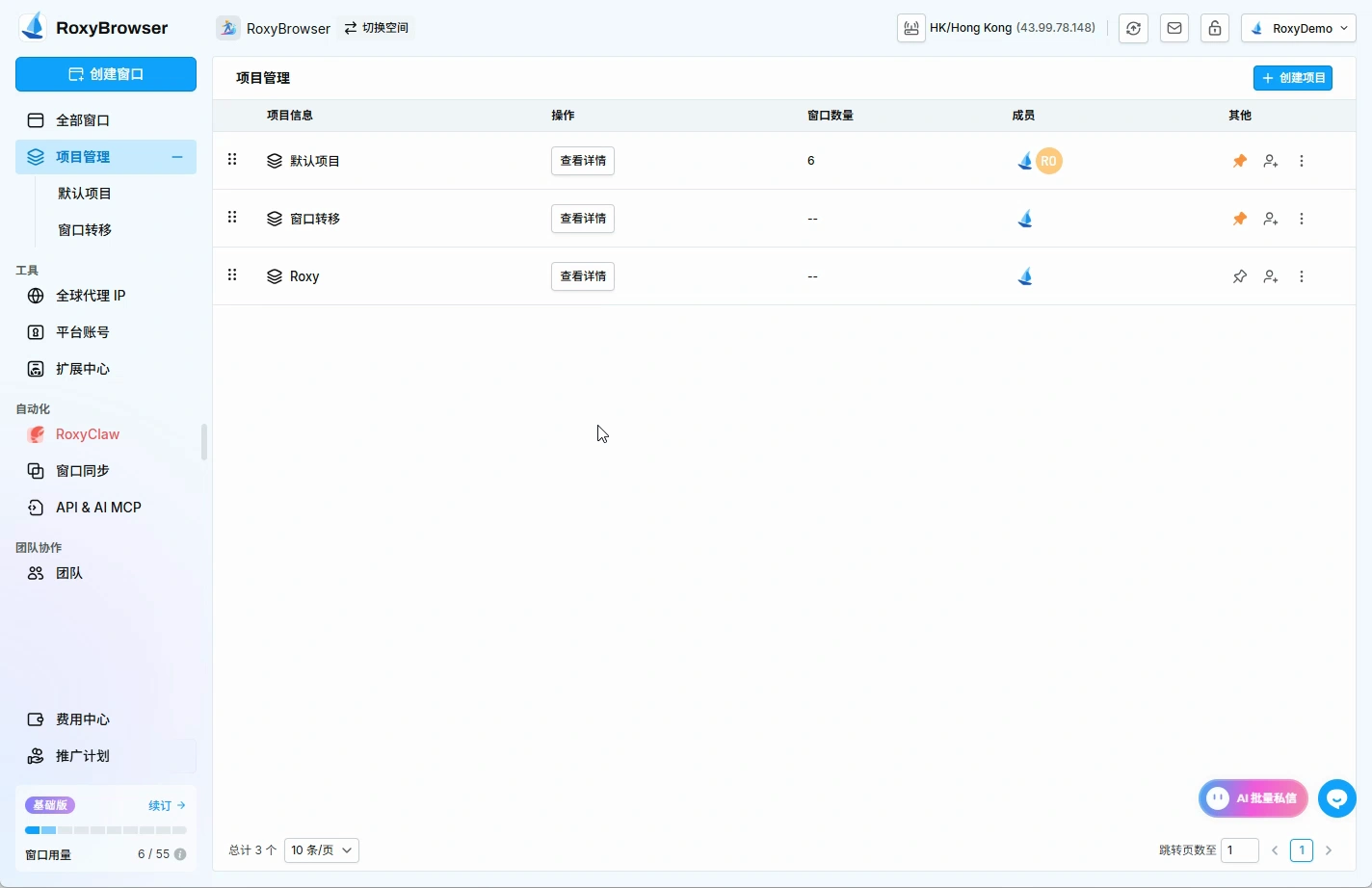Open the refresh icon in top bar
Viewport: 1372px width, 888px height.
(x=1134, y=28)
